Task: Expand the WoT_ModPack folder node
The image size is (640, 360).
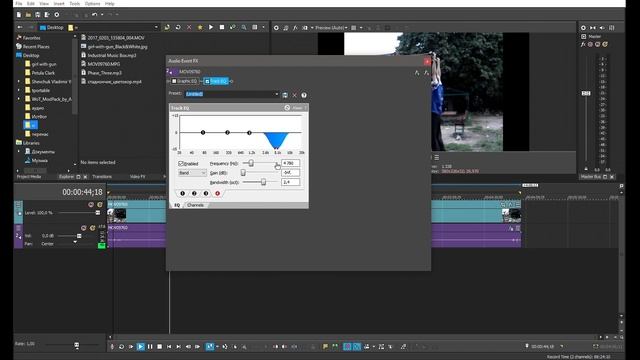Action: click(x=19, y=99)
